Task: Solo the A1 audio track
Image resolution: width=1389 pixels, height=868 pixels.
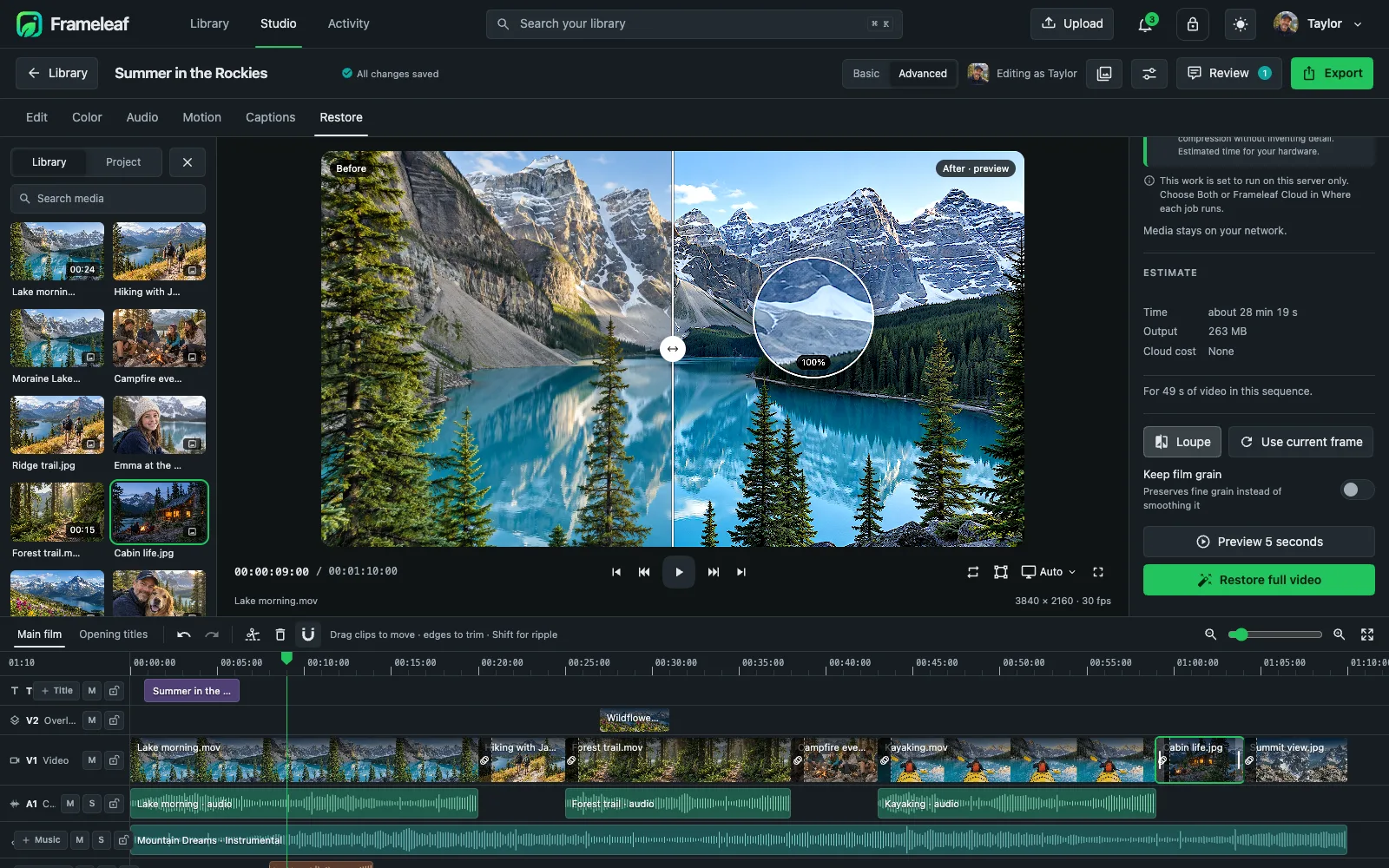Action: point(92,804)
